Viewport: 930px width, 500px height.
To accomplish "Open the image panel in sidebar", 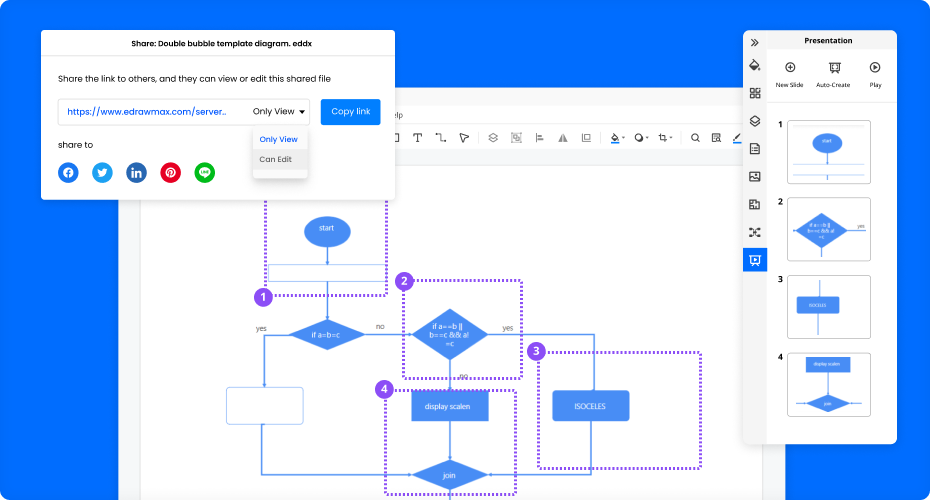I will click(x=755, y=177).
